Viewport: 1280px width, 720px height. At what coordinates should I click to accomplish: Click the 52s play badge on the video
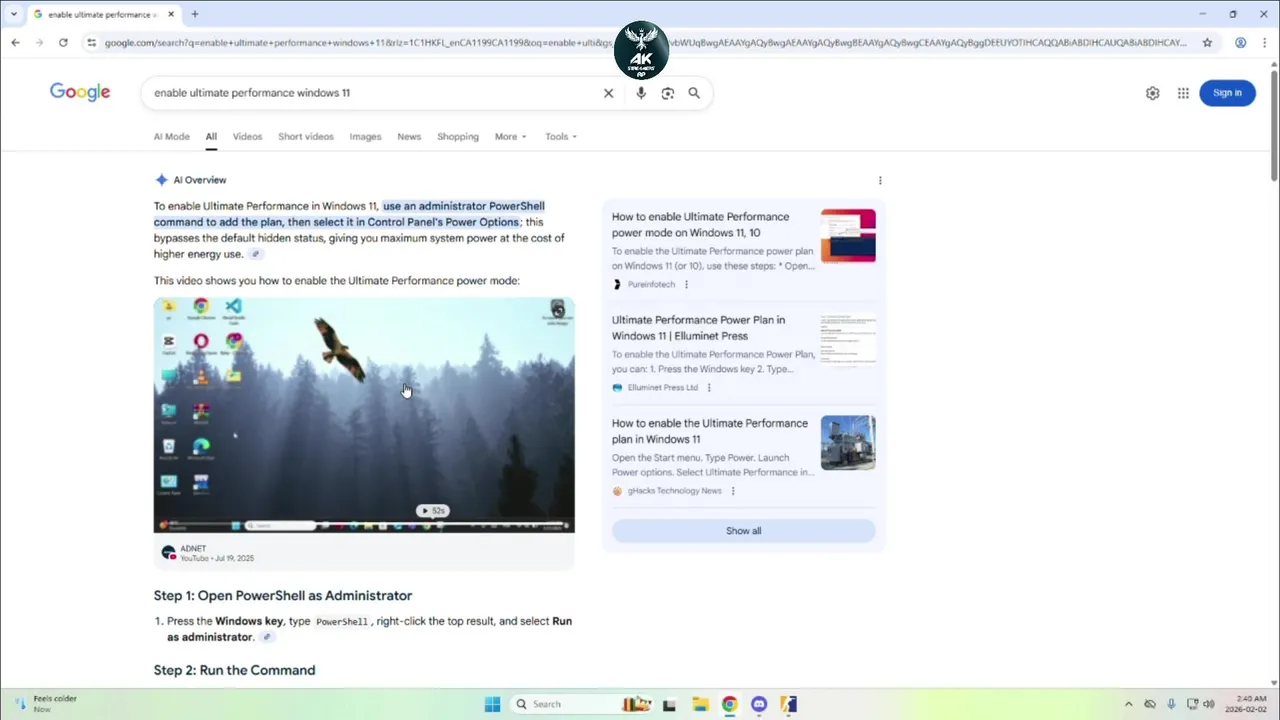(432, 511)
